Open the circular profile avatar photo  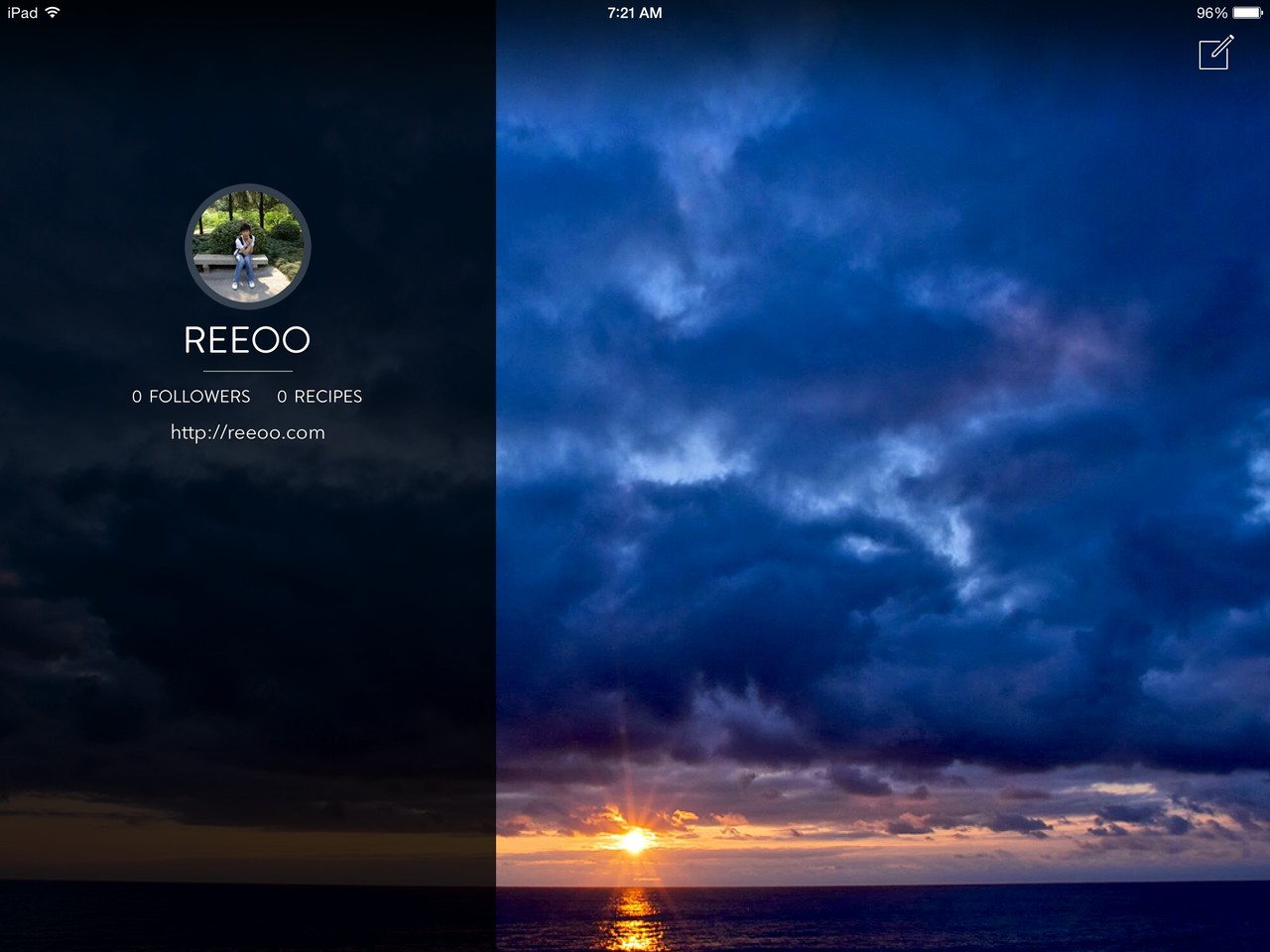(x=248, y=247)
